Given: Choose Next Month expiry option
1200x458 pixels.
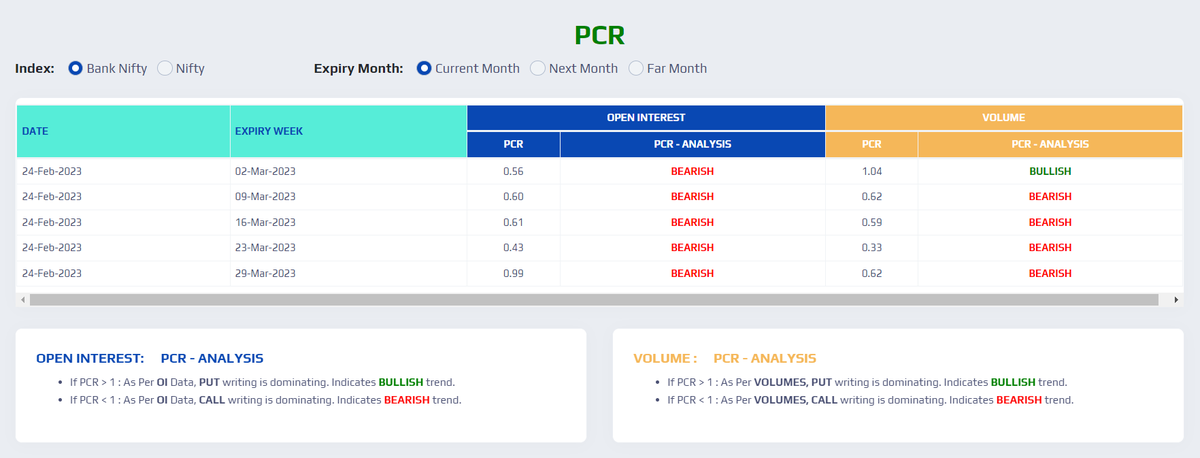Looking at the screenshot, I should coord(537,69).
